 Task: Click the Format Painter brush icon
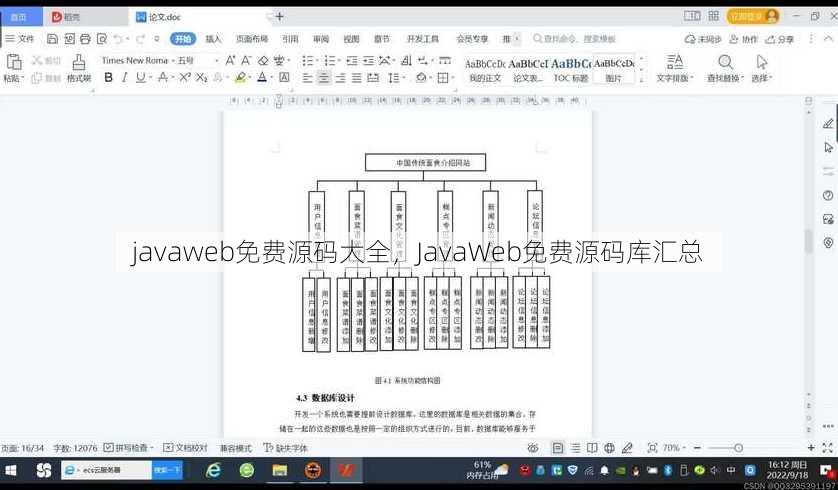coord(79,62)
